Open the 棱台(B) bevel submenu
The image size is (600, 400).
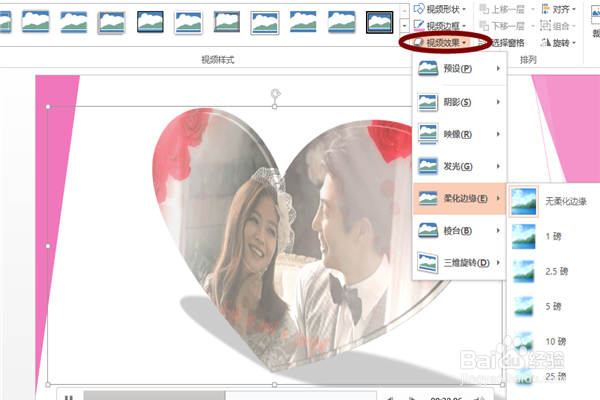(x=459, y=231)
